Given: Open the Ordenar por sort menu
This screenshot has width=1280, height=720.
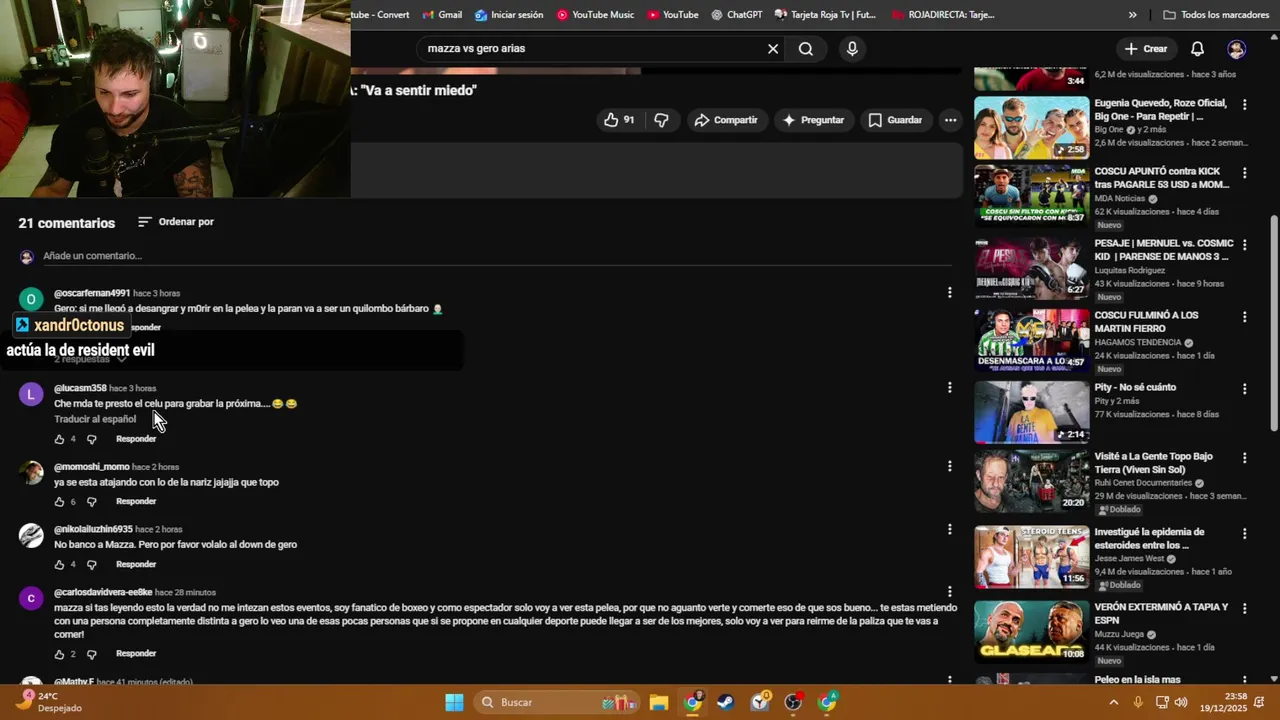Looking at the screenshot, I should click(x=176, y=222).
